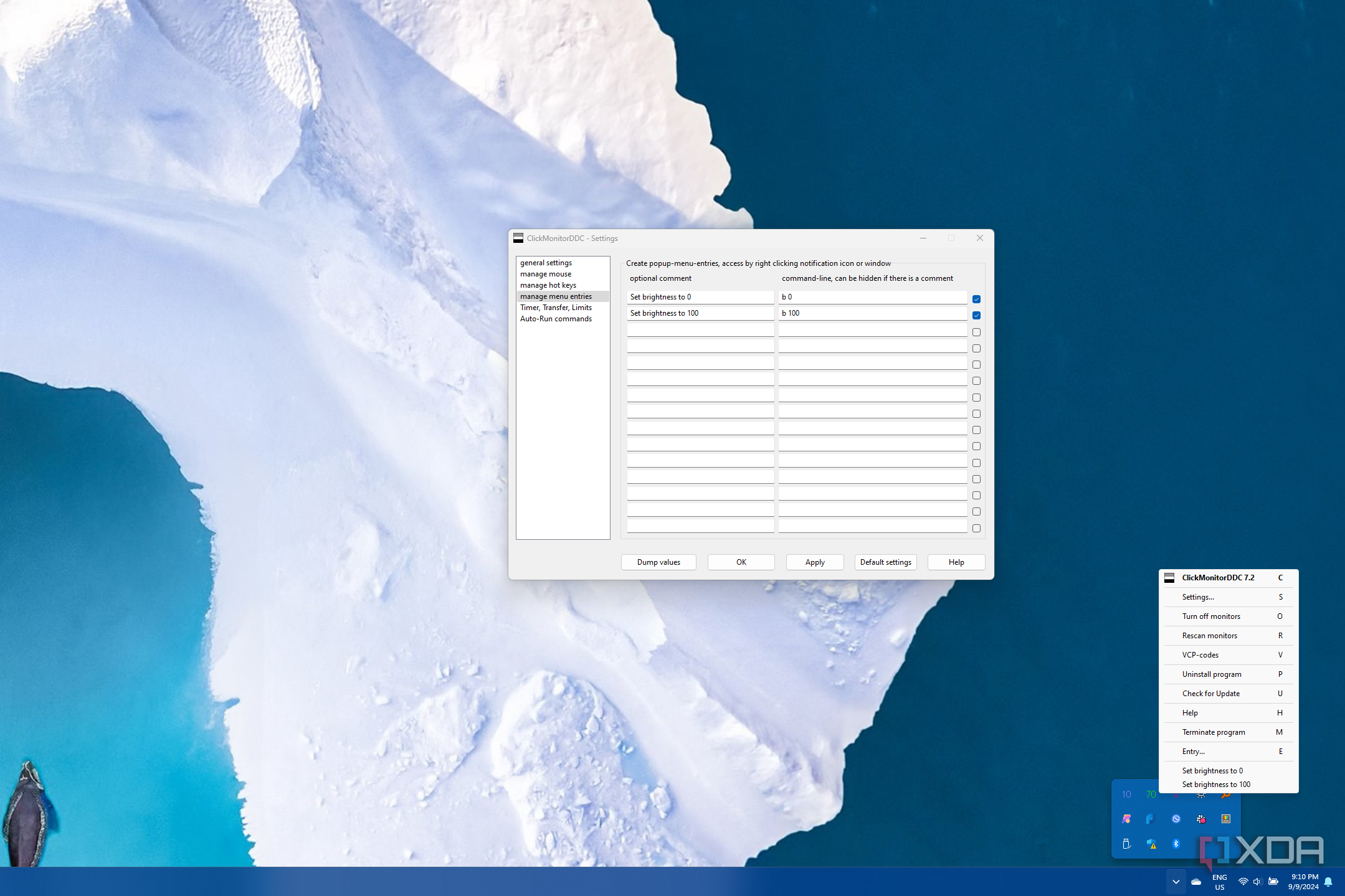Click the colorful TV-screen tray icon
This screenshot has height=896, width=1345.
coord(1226,819)
